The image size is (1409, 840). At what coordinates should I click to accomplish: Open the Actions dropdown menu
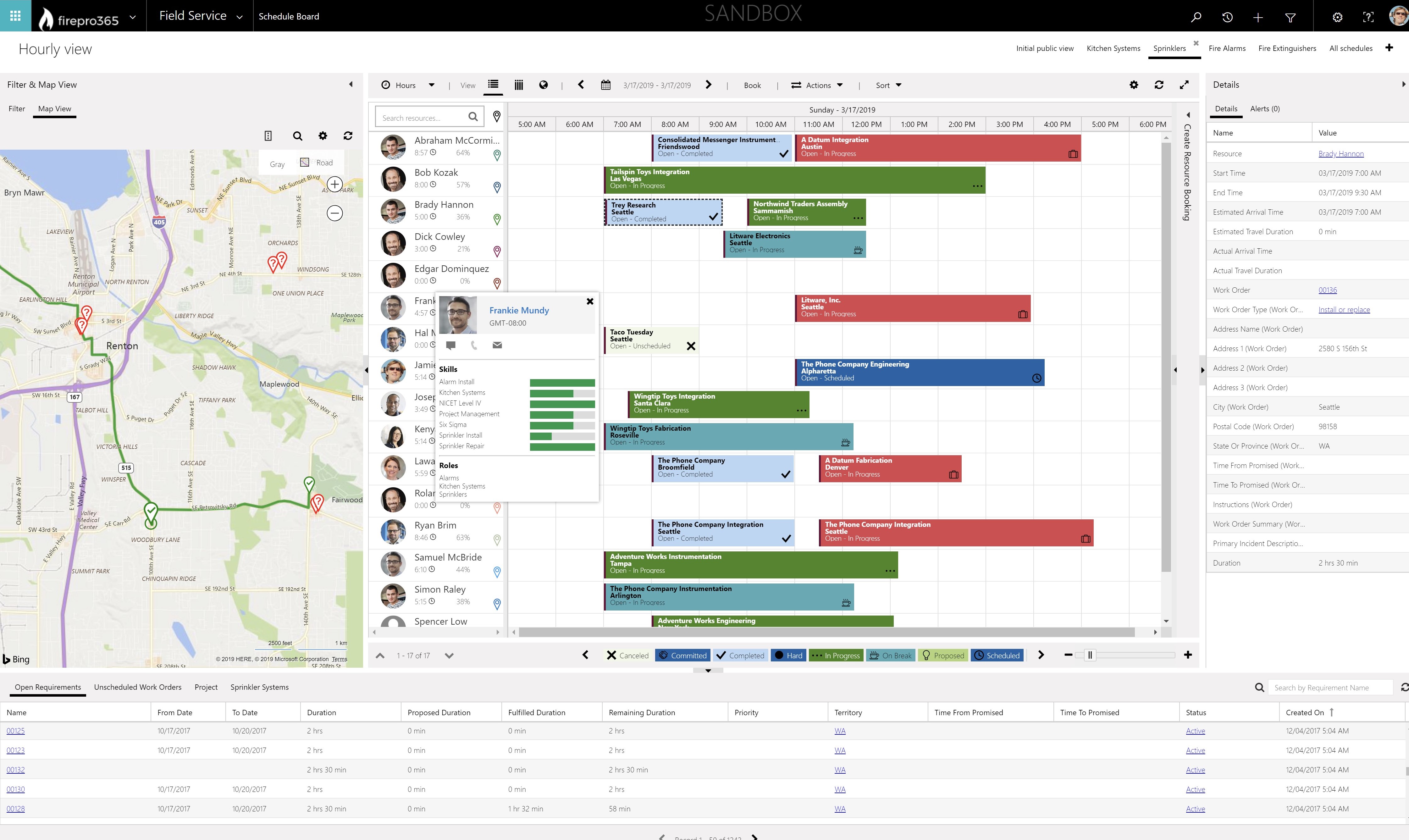tap(816, 85)
